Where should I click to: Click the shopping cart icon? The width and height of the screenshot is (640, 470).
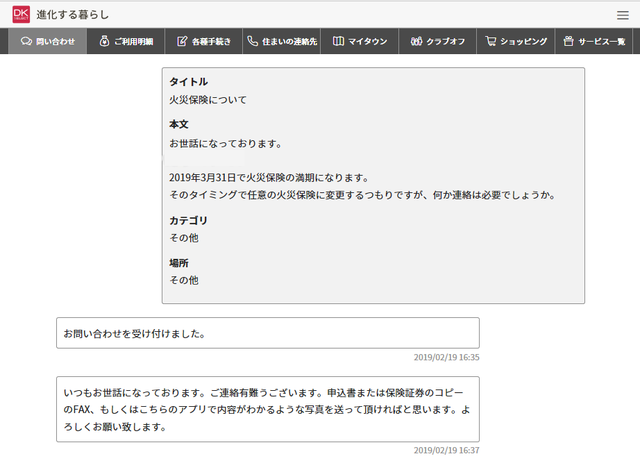click(491, 41)
